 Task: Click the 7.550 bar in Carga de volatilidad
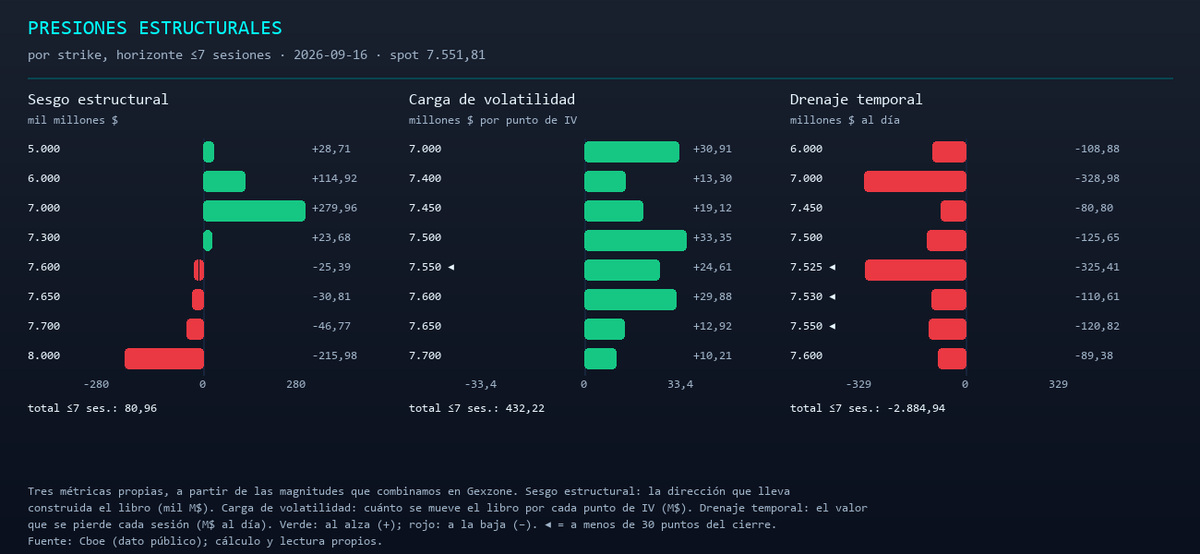[x=622, y=270]
